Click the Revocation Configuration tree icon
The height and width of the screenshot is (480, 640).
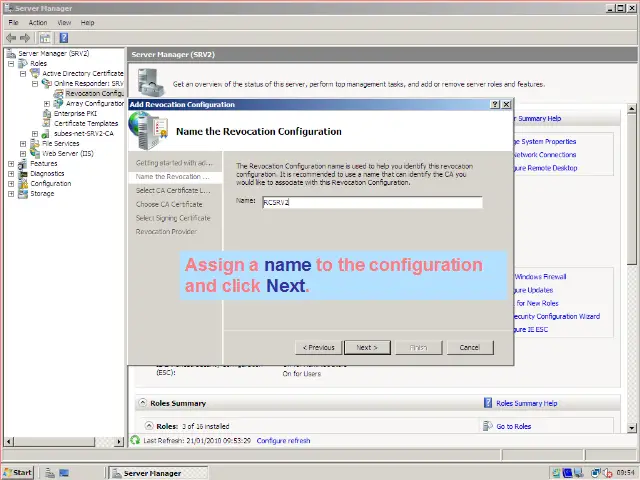(59, 93)
